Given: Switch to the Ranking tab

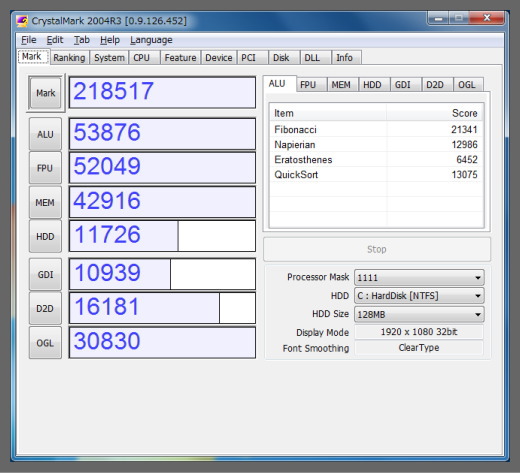Looking at the screenshot, I should point(69,58).
